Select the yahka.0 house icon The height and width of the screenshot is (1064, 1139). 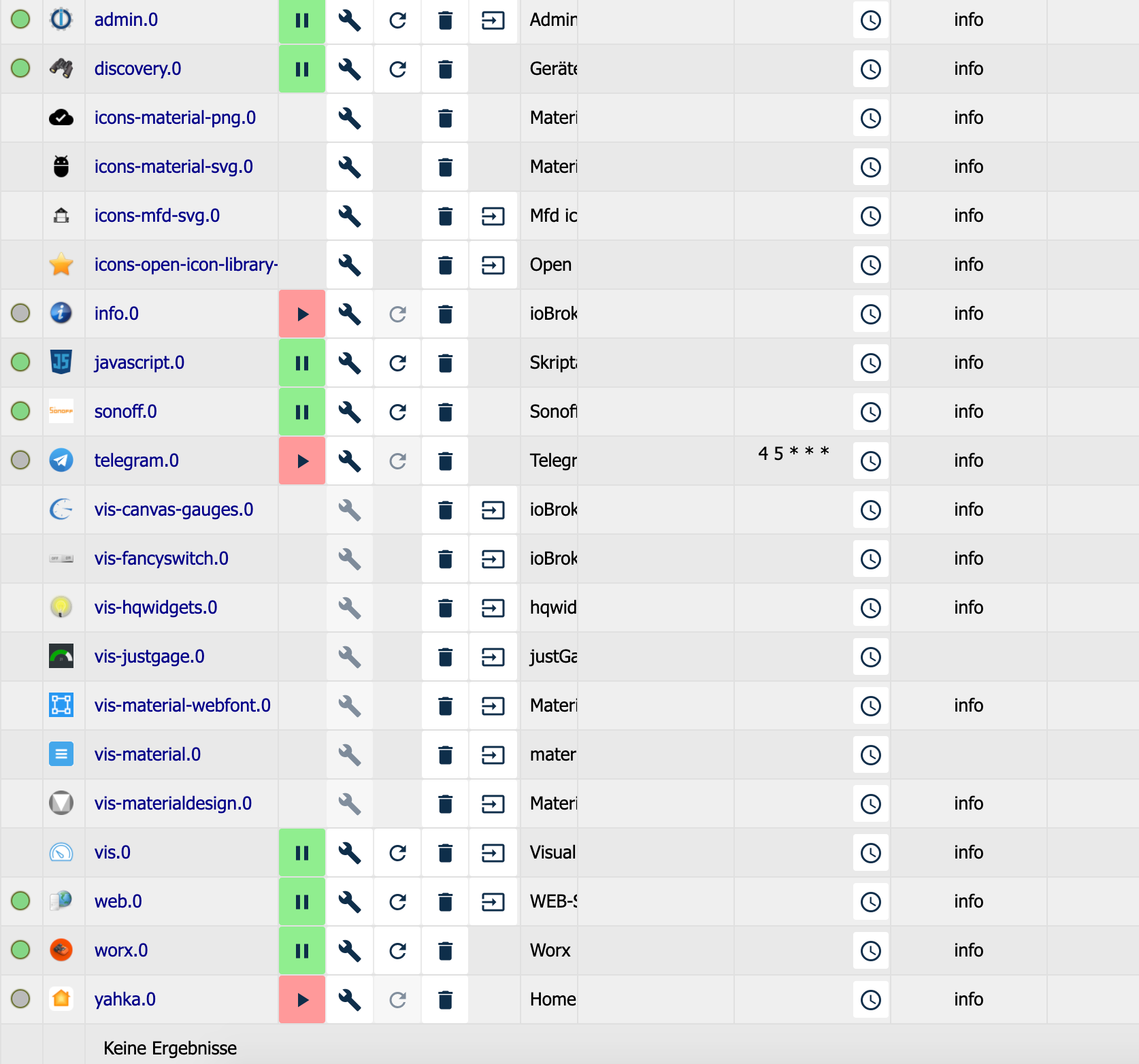coord(61,999)
